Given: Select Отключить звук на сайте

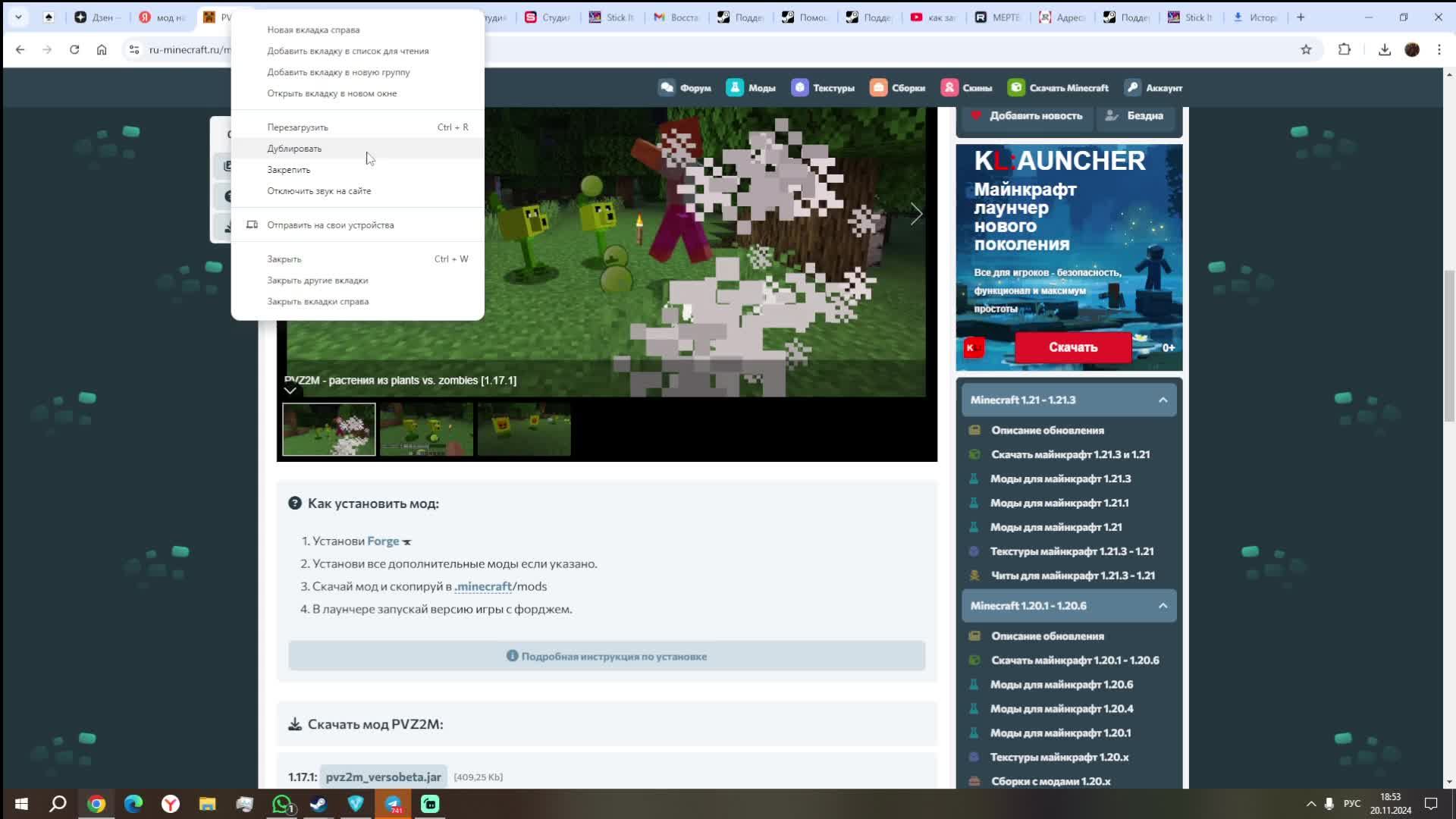Looking at the screenshot, I should point(358,191).
